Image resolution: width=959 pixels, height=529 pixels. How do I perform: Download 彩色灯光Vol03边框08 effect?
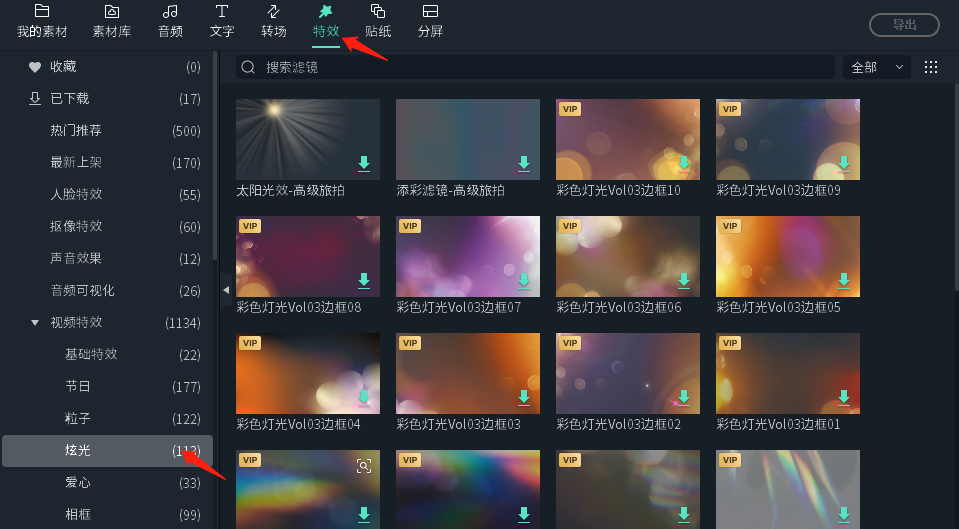364,280
